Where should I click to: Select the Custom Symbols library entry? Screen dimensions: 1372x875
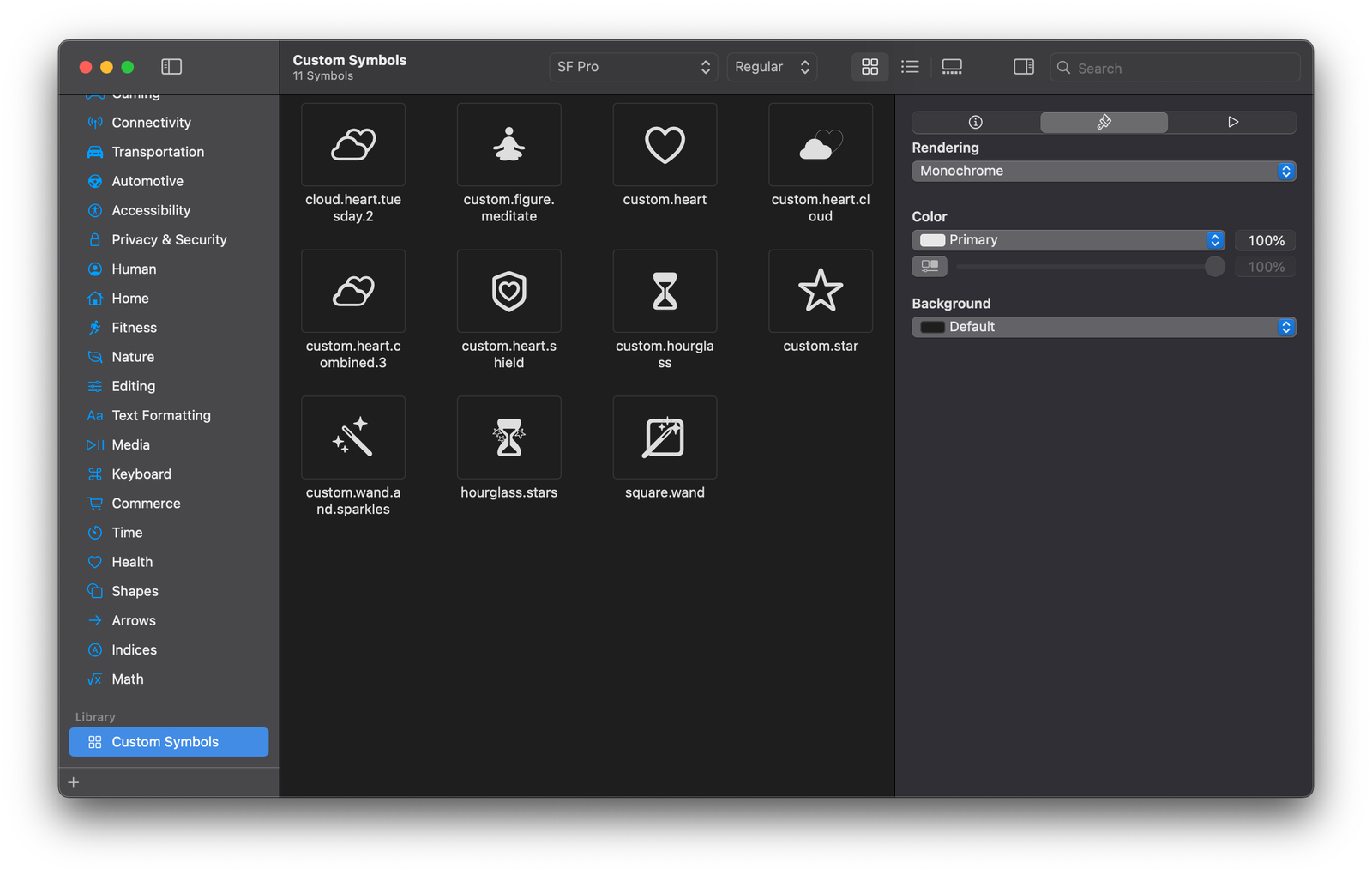pos(168,741)
